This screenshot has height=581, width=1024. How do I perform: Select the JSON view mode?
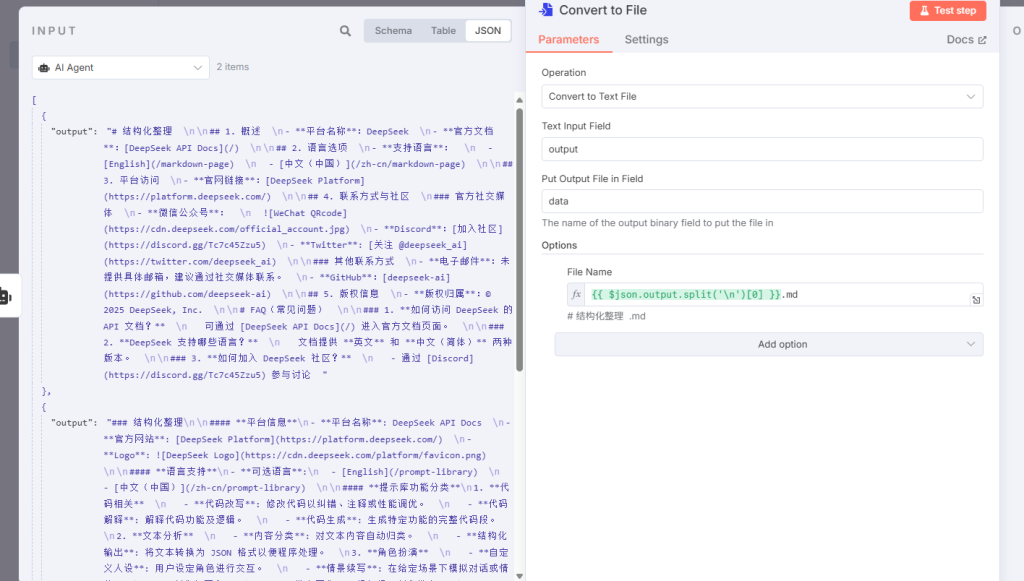pyautogui.click(x=488, y=31)
